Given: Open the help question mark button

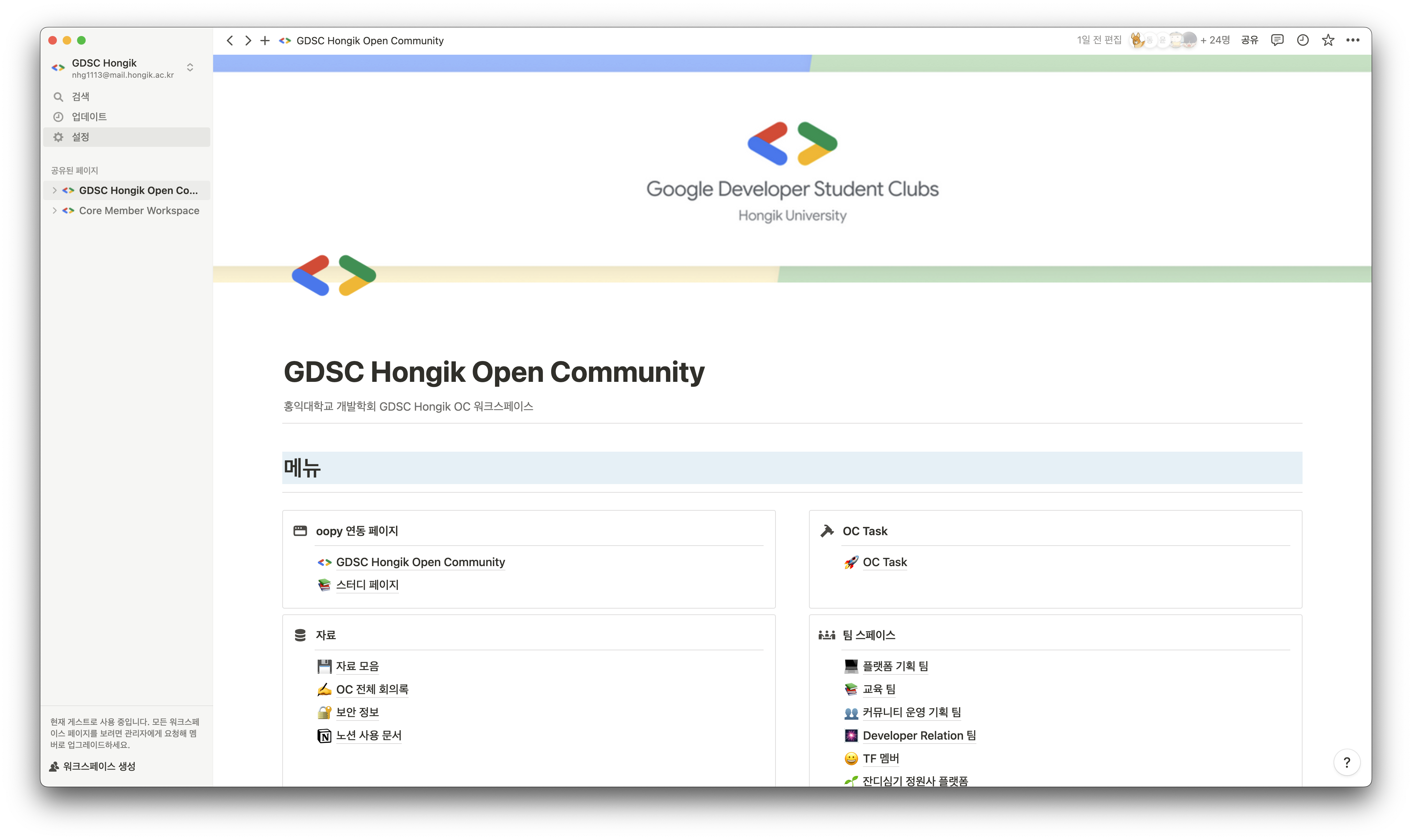Looking at the screenshot, I should (x=1346, y=763).
